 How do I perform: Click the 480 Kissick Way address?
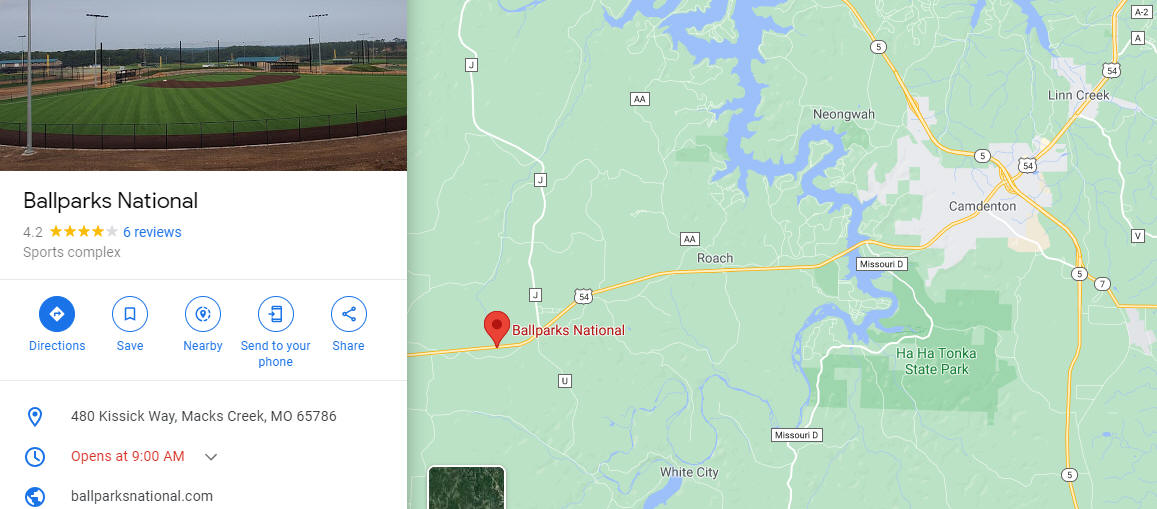204,417
